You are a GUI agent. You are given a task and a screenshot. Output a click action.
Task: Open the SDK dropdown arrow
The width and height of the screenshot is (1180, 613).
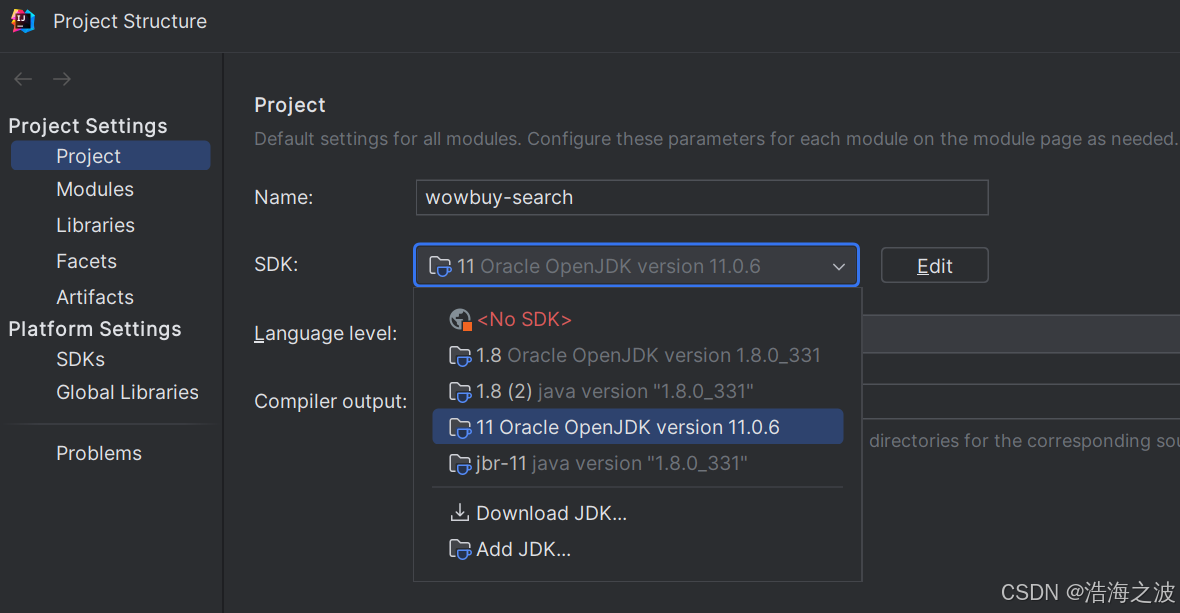tap(838, 266)
